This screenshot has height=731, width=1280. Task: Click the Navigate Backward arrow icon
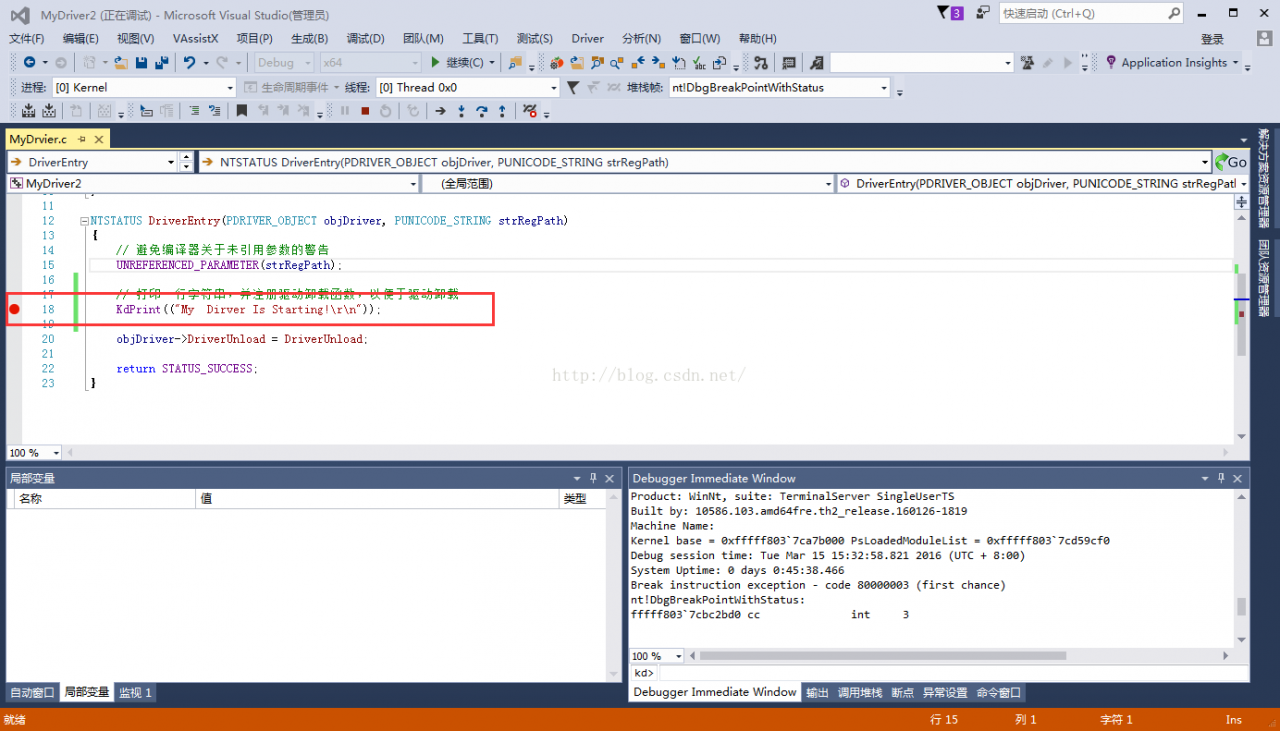[29, 62]
